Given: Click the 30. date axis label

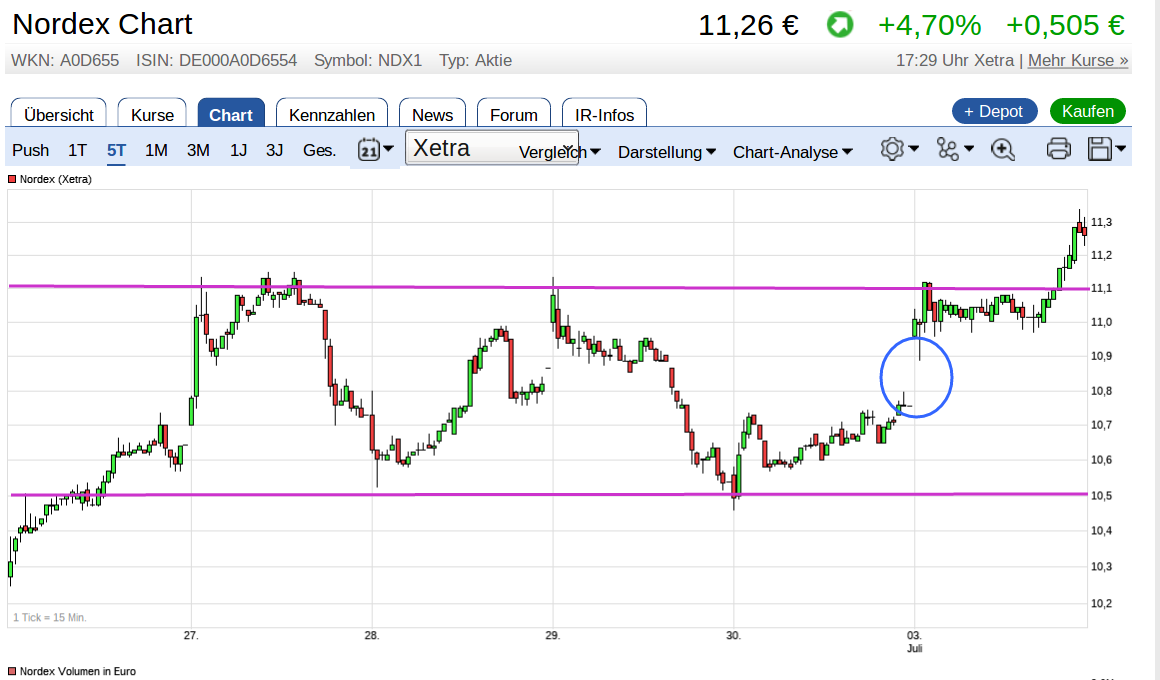Looking at the screenshot, I should [733, 636].
